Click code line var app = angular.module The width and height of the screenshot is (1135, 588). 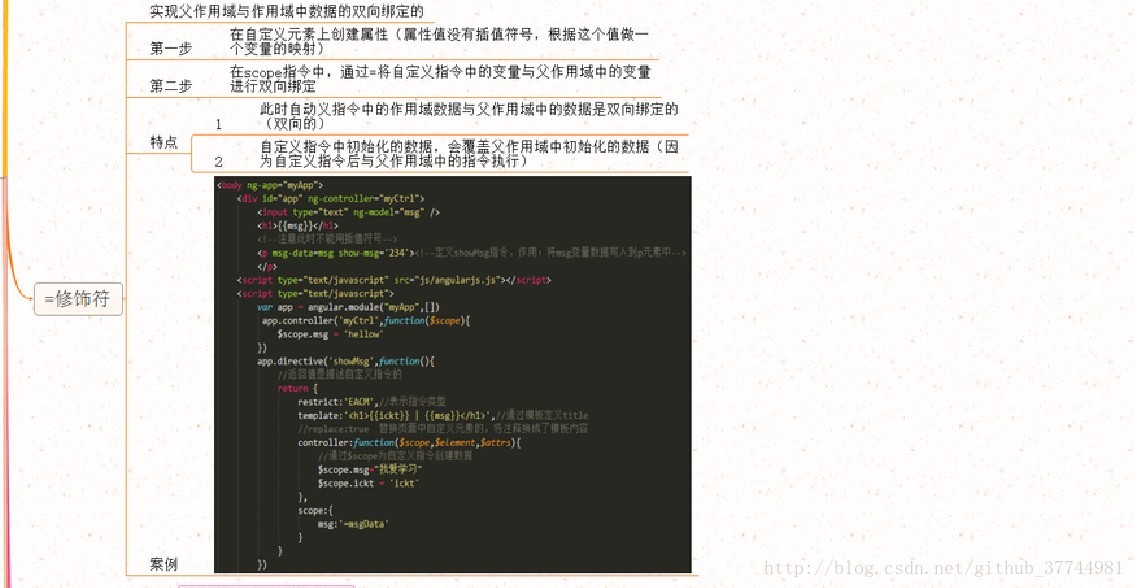coord(348,307)
